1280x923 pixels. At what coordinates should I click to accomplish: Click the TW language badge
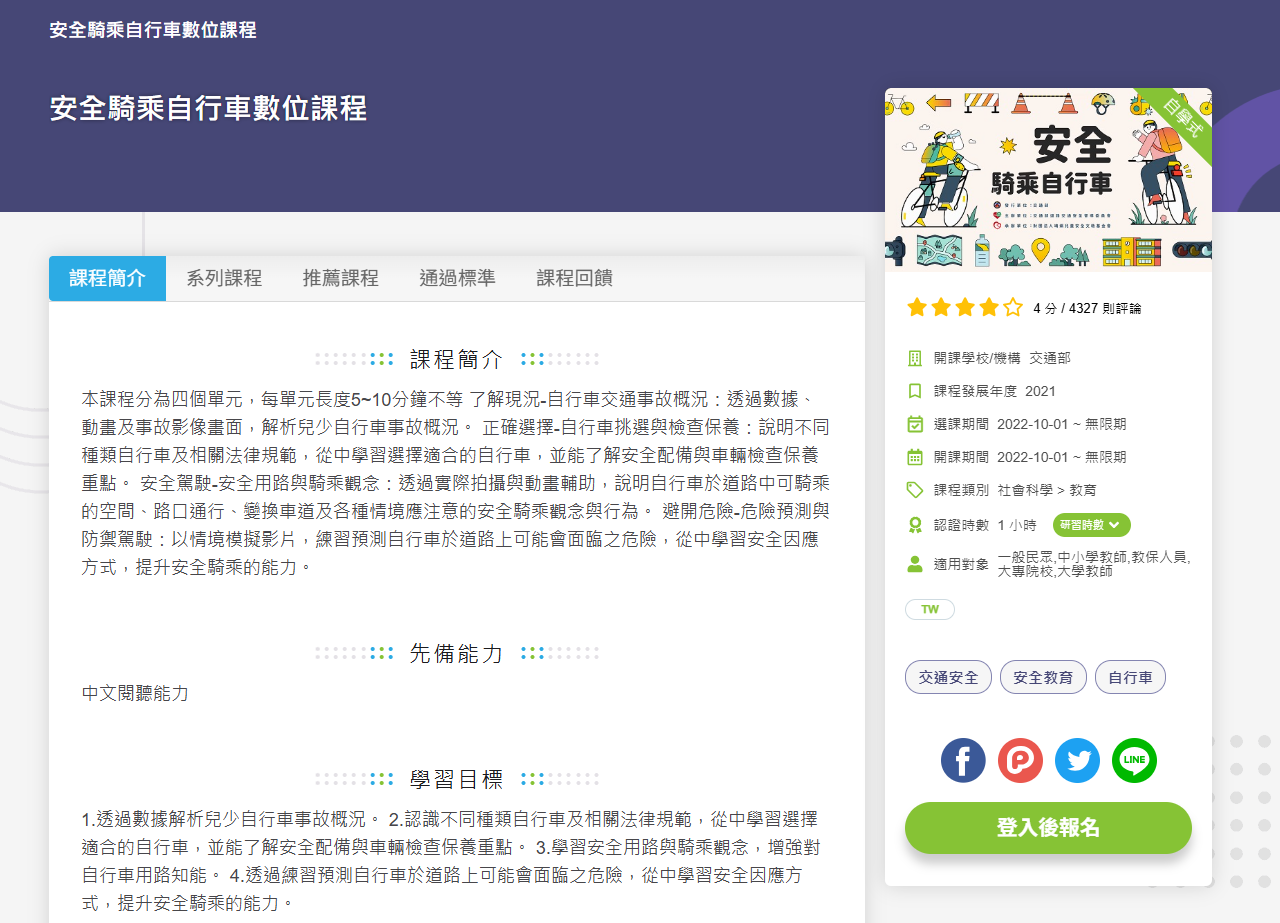pyautogui.click(x=930, y=610)
